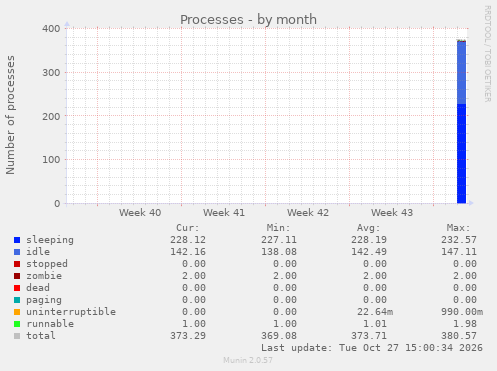Select the 'stopped' legend label
This screenshot has height=371, width=497.
pyautogui.click(x=47, y=264)
